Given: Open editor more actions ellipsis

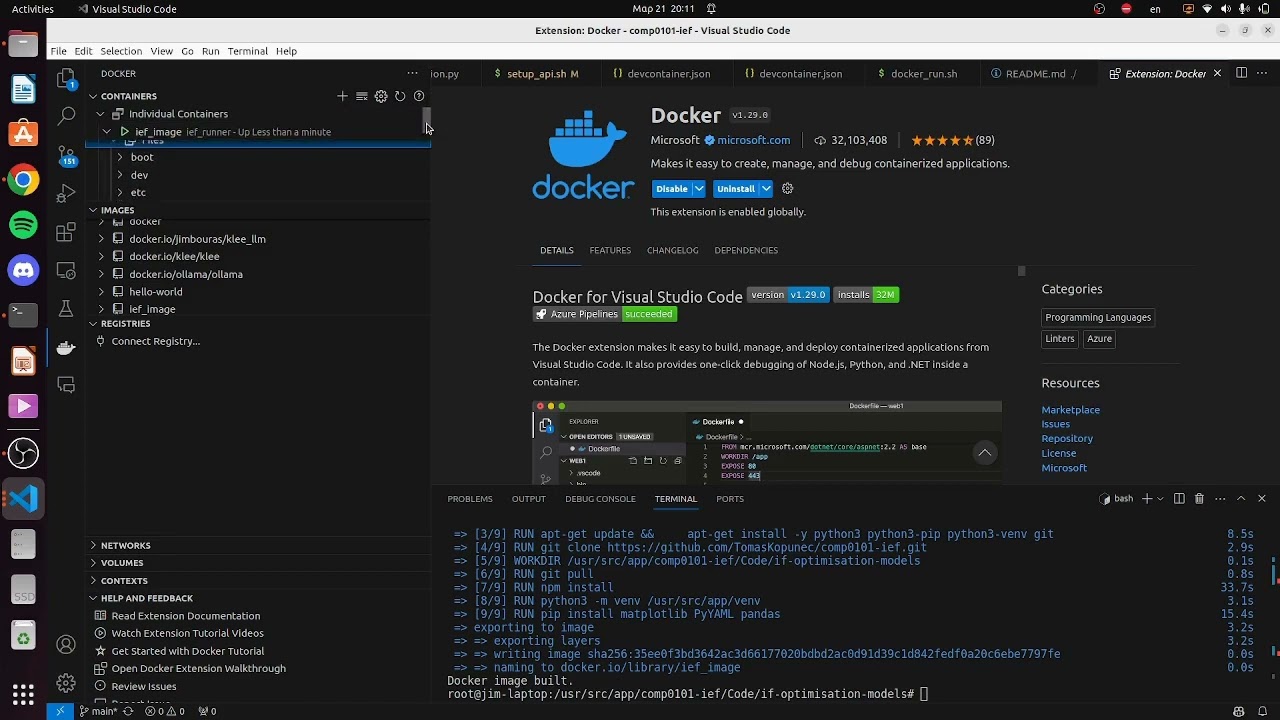Looking at the screenshot, I should (1262, 73).
